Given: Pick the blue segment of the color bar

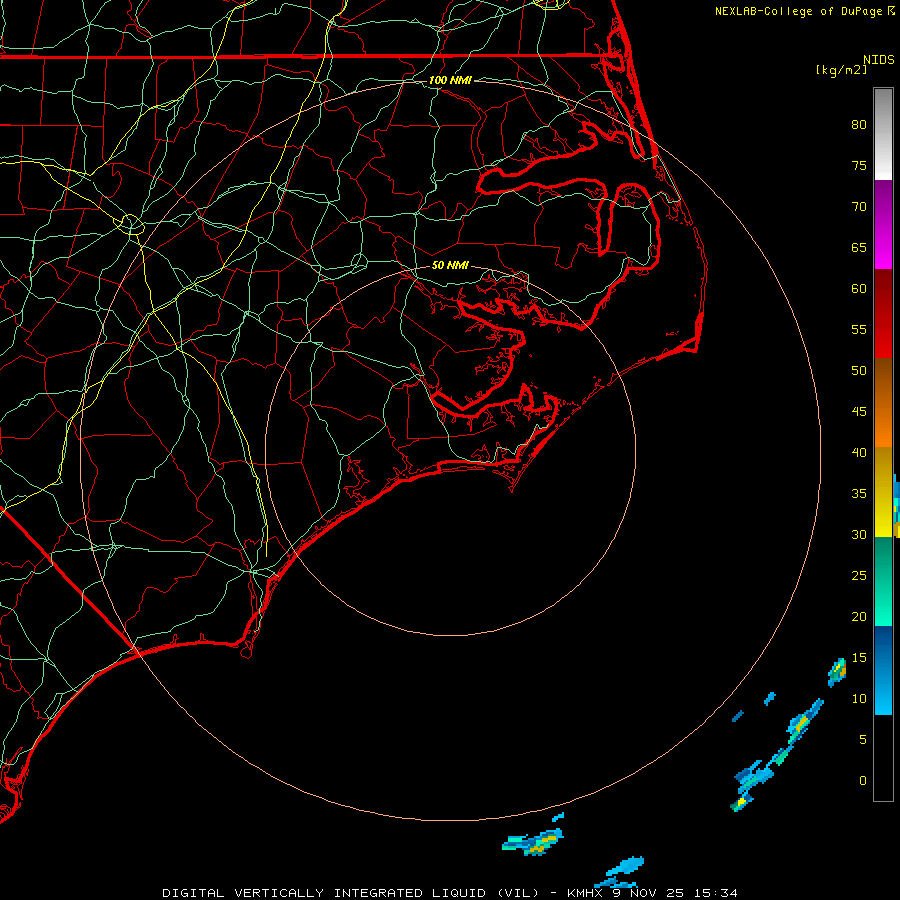Looking at the screenshot, I should click(x=883, y=670).
